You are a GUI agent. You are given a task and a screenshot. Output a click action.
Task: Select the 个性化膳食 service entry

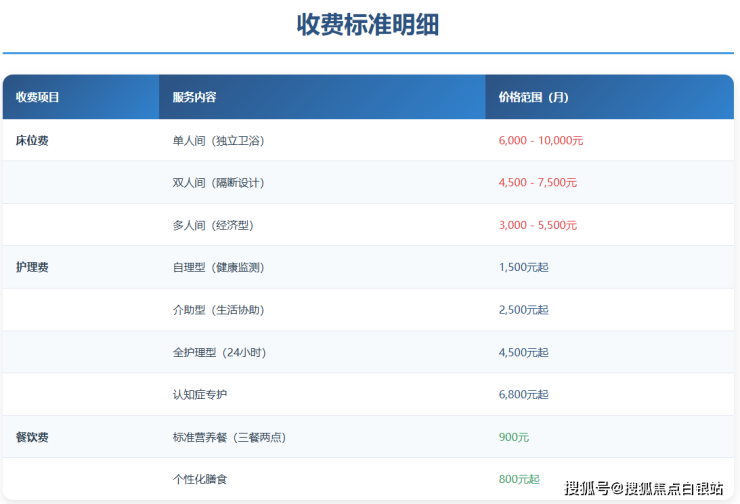(x=200, y=480)
